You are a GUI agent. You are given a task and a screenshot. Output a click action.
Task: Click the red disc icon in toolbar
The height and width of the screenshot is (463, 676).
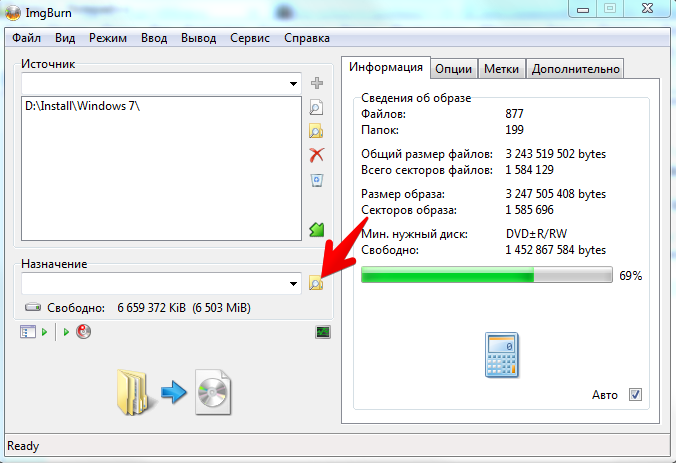click(x=84, y=332)
